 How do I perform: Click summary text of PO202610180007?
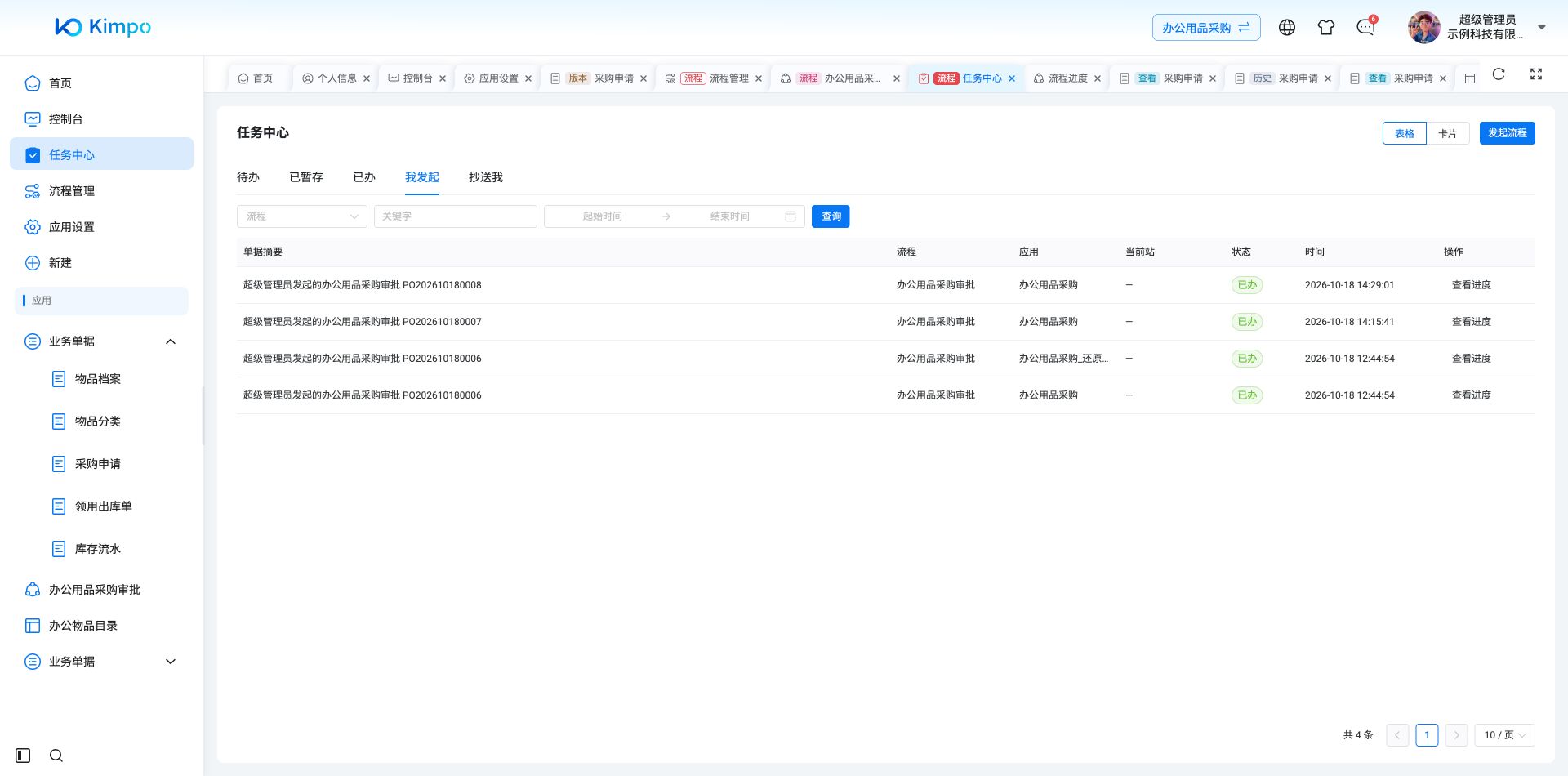point(363,322)
